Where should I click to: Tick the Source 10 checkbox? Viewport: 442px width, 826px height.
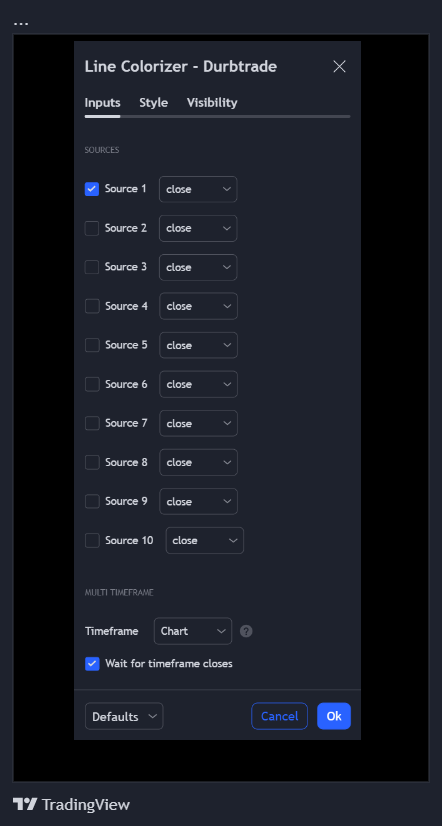[92, 540]
